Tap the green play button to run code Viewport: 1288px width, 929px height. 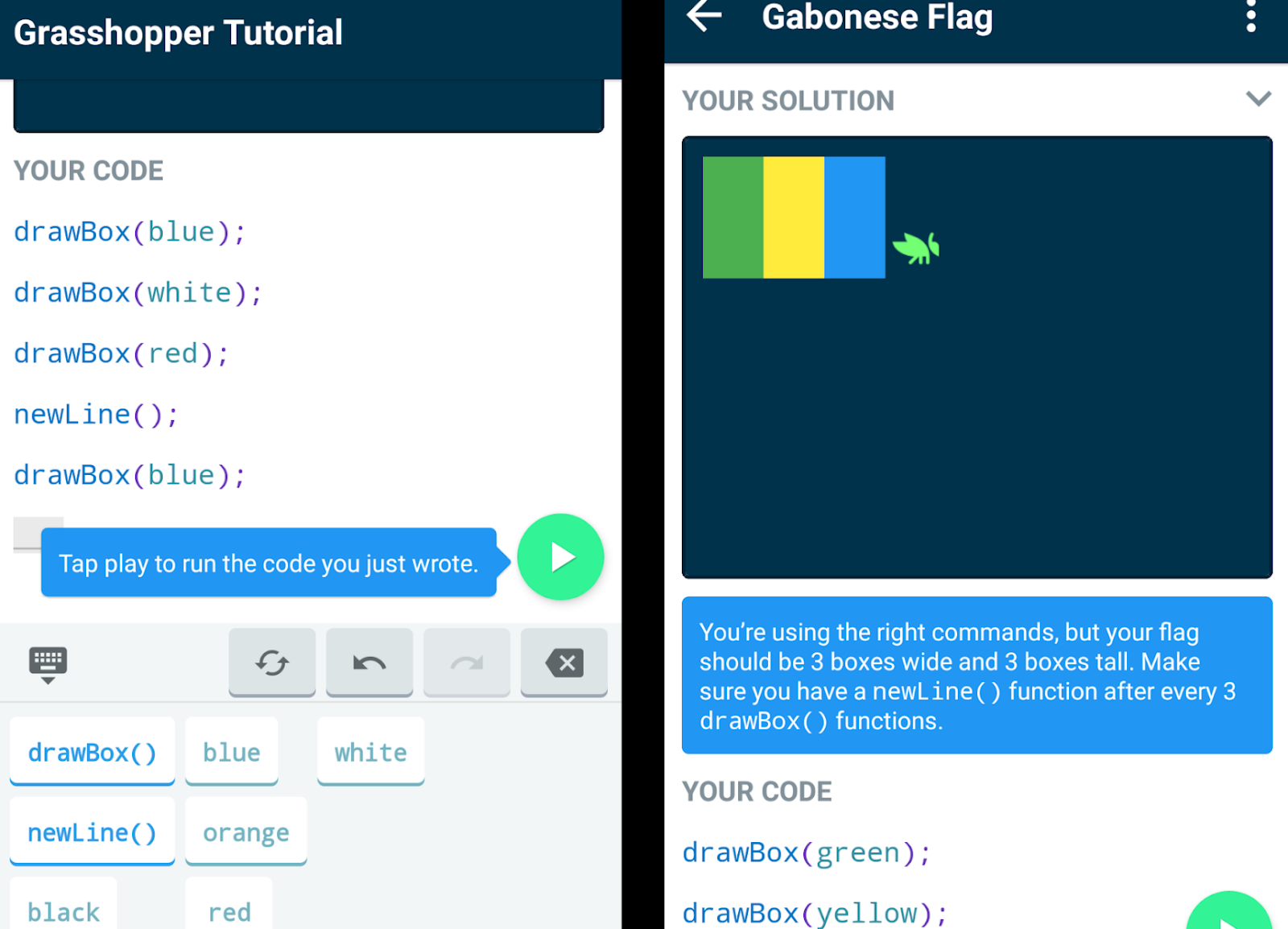[561, 557]
